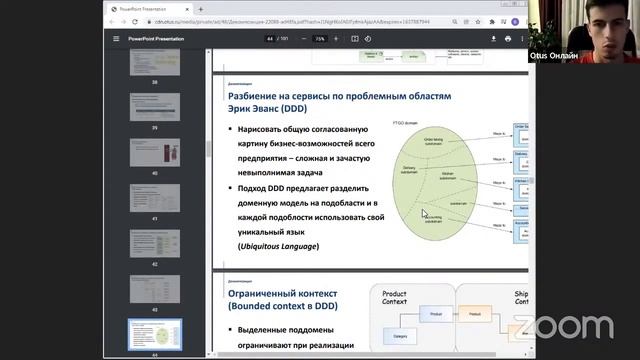
Task: Open slide thumbnail 38
Action: 155,62
